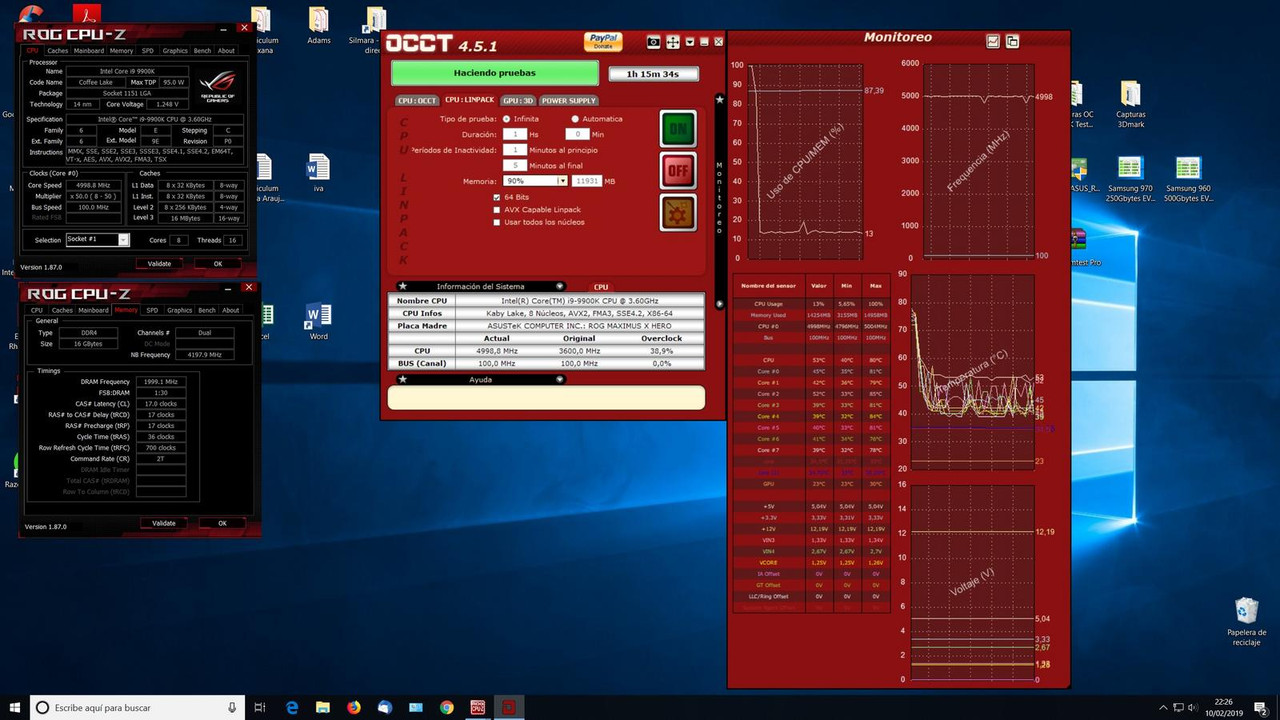Viewport: 1280px width, 720px height.
Task: Click the elapsed time 1h 15m 34s display
Action: pos(653,73)
